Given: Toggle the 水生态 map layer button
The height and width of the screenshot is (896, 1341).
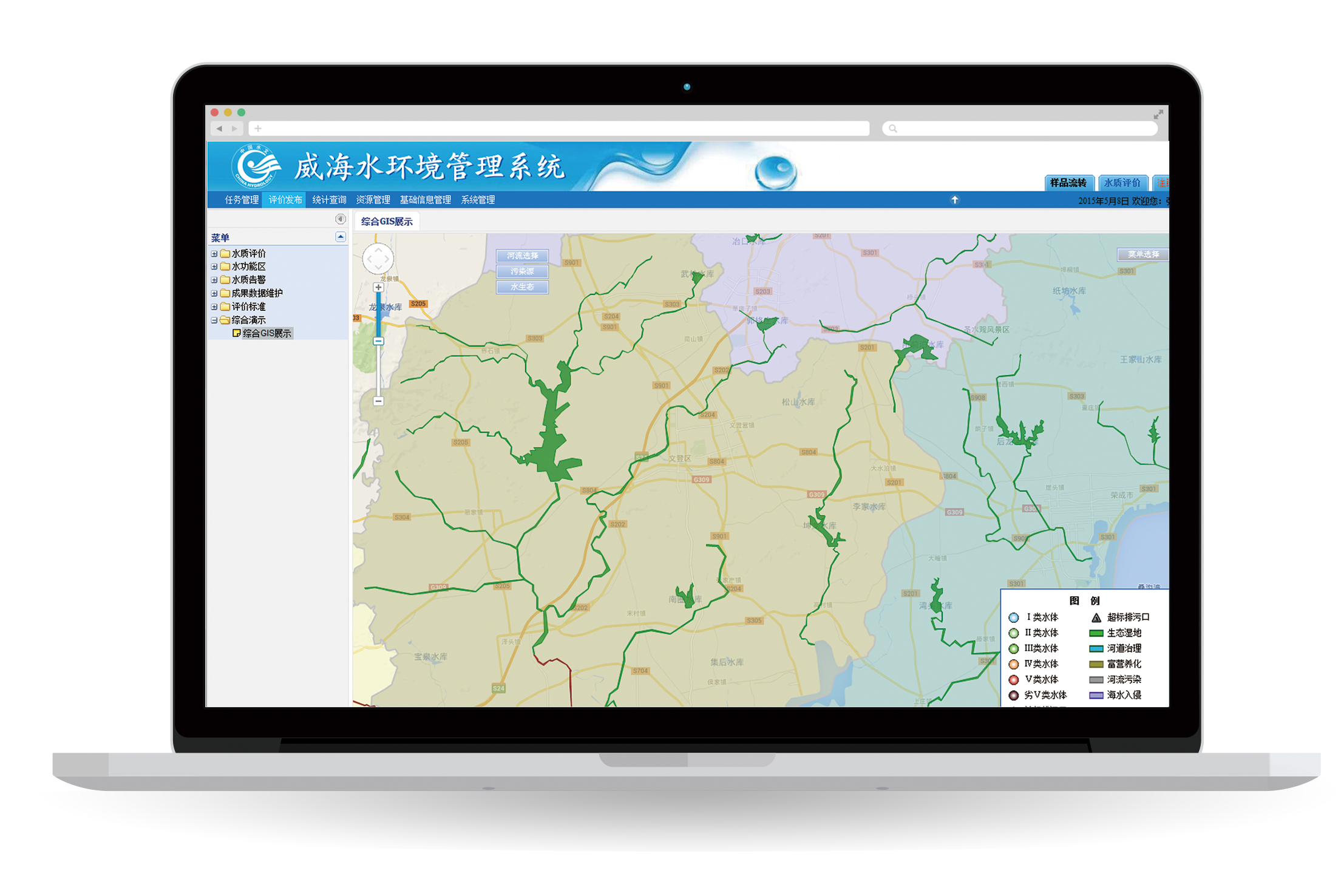Looking at the screenshot, I should (x=522, y=287).
